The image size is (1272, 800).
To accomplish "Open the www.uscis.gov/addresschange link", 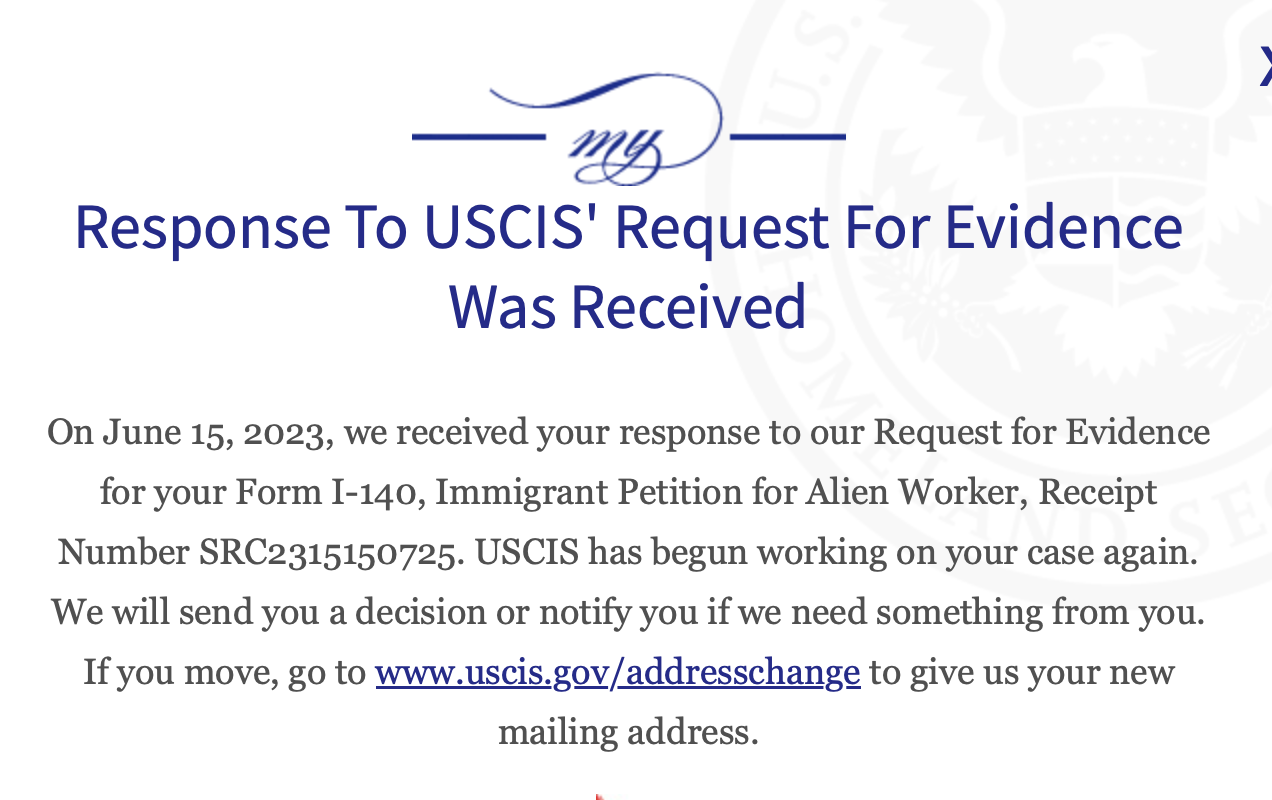I will [617, 672].
